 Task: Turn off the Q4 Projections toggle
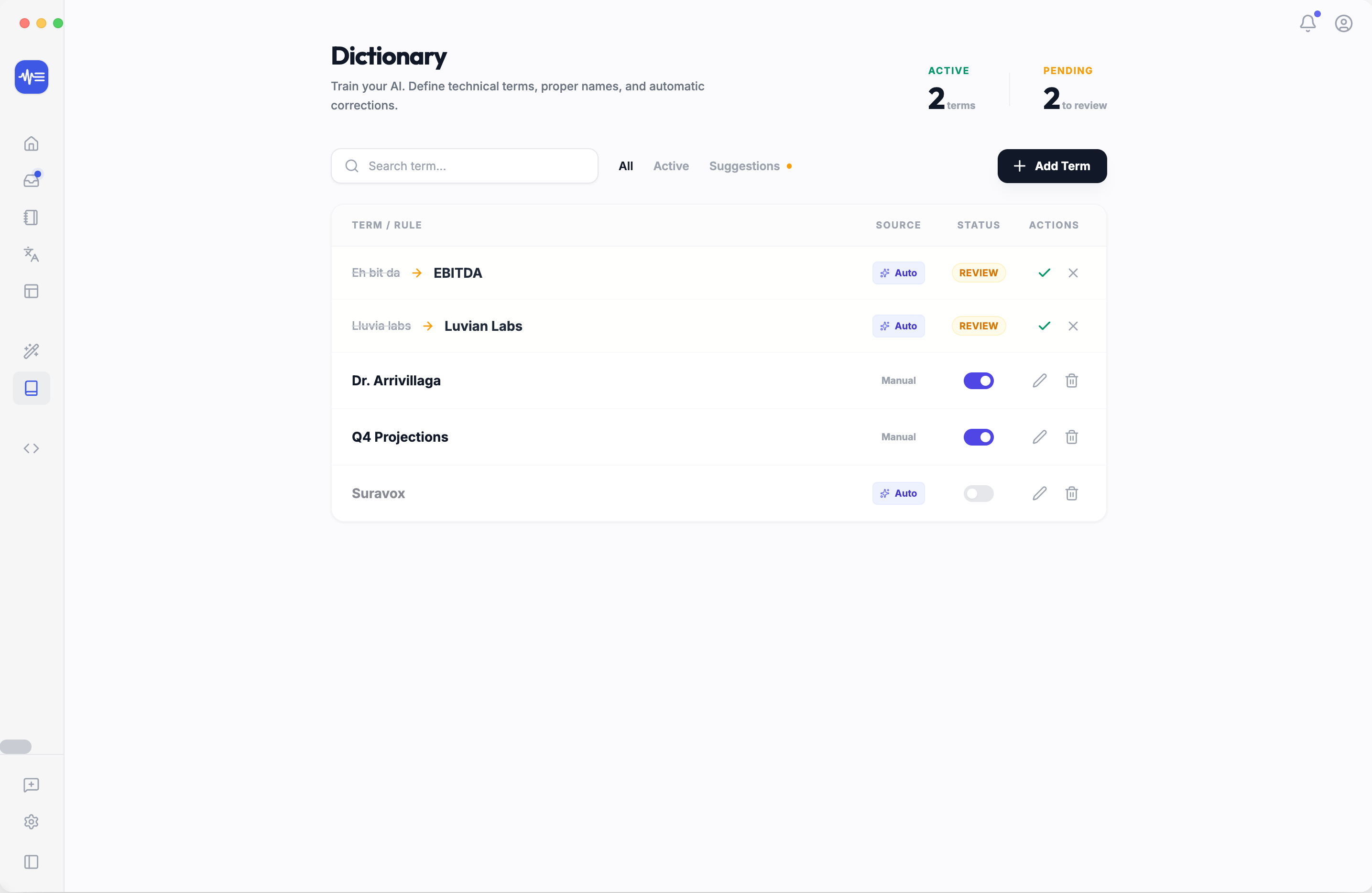tap(978, 437)
